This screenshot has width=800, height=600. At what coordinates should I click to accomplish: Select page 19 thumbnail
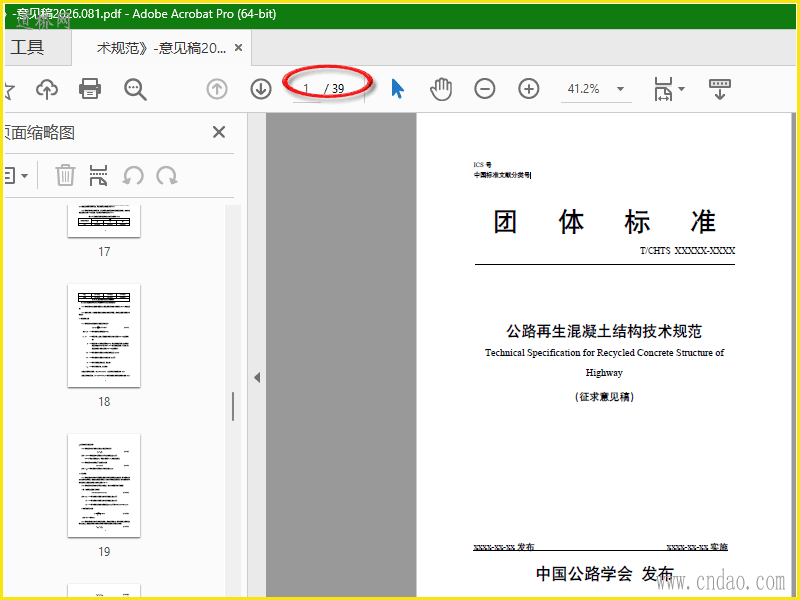point(104,486)
